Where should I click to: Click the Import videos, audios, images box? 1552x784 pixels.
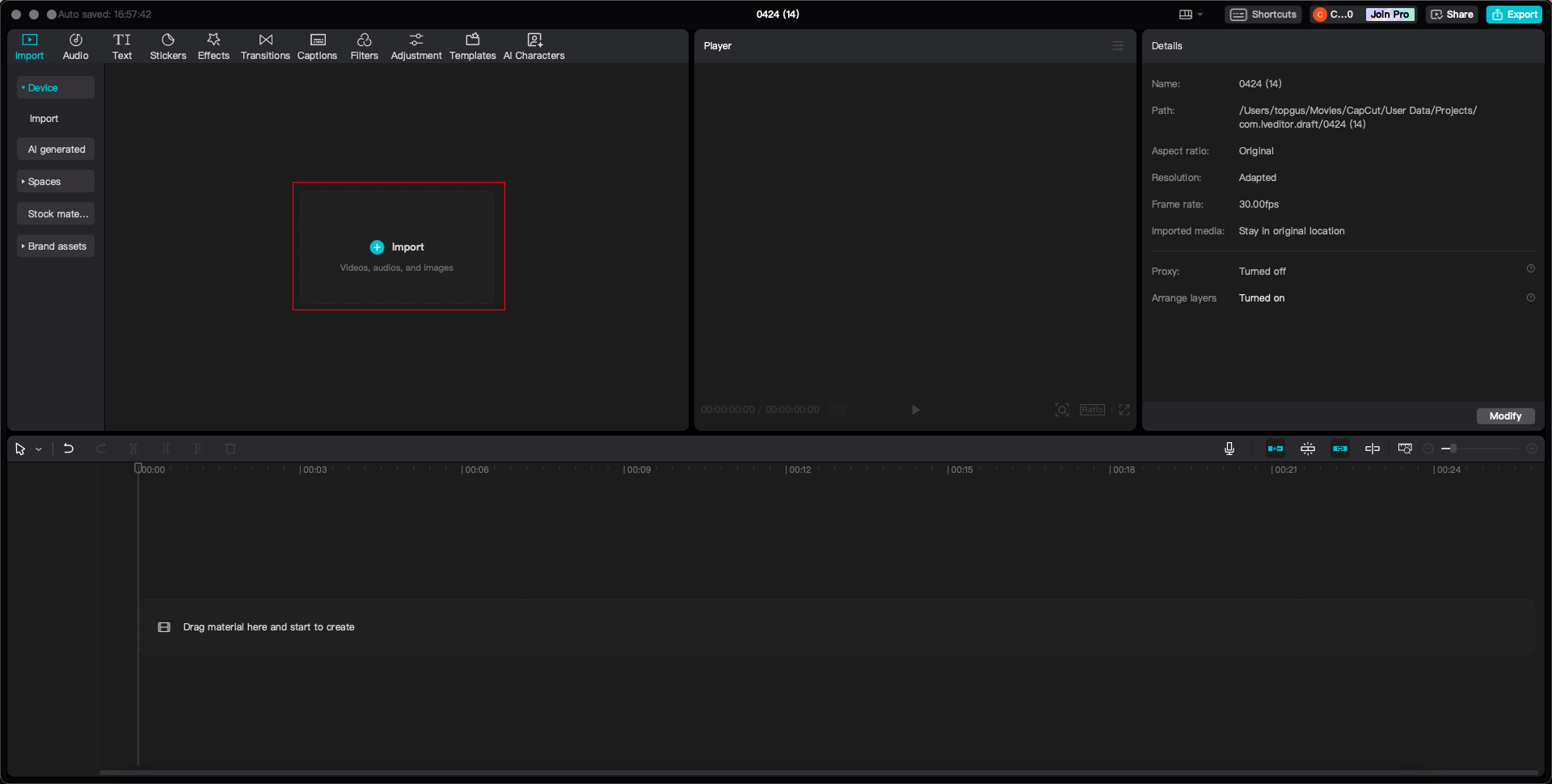click(x=397, y=247)
